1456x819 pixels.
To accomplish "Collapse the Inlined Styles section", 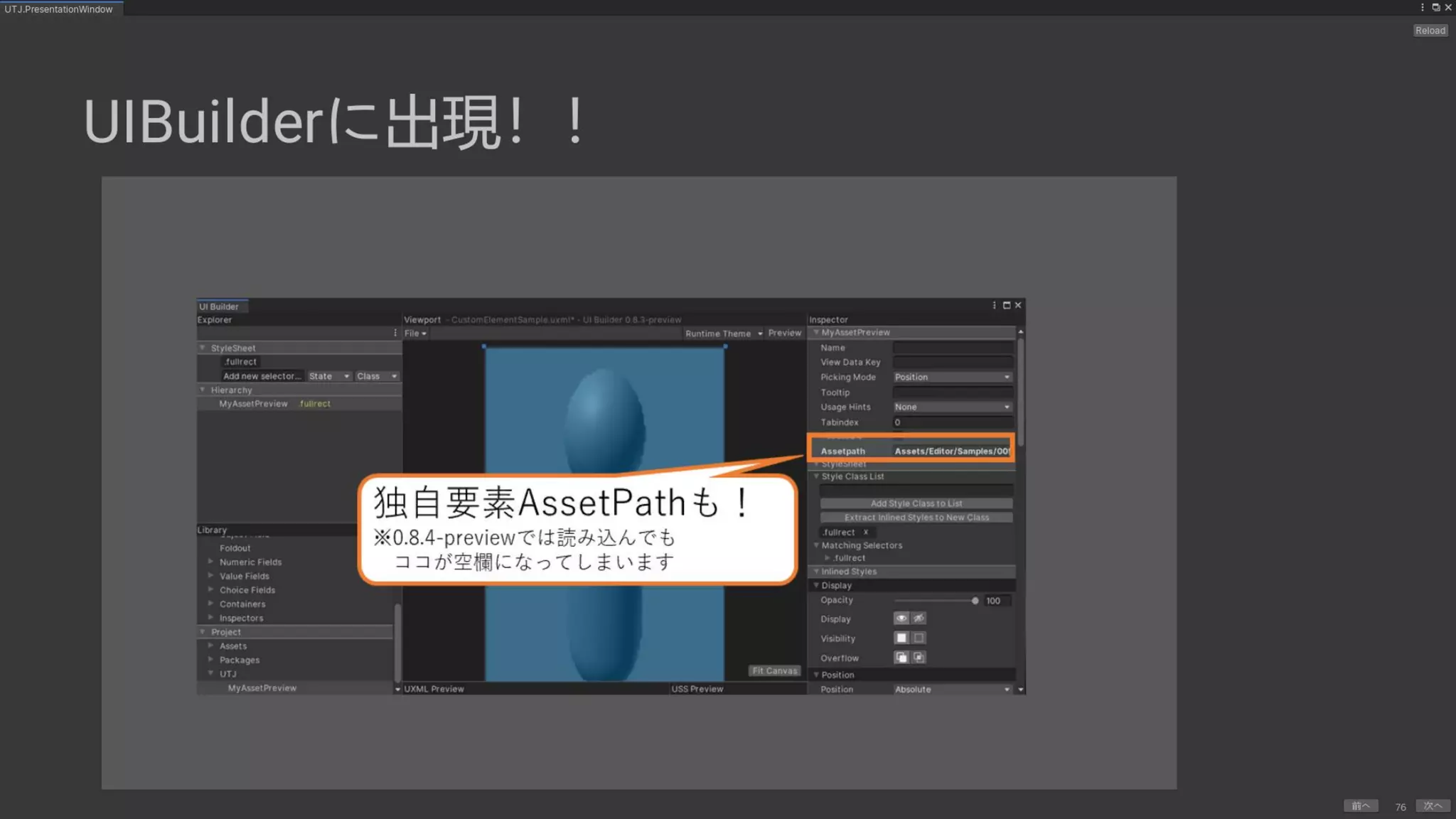I will click(x=816, y=572).
